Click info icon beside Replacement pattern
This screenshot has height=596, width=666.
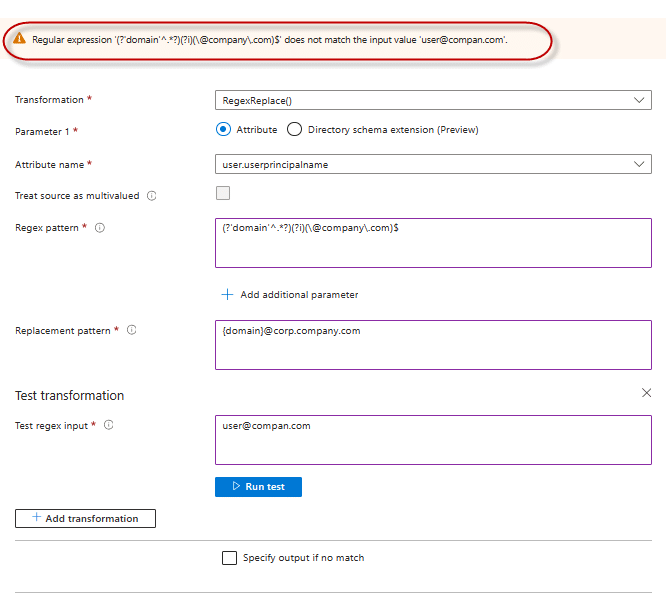[132, 330]
